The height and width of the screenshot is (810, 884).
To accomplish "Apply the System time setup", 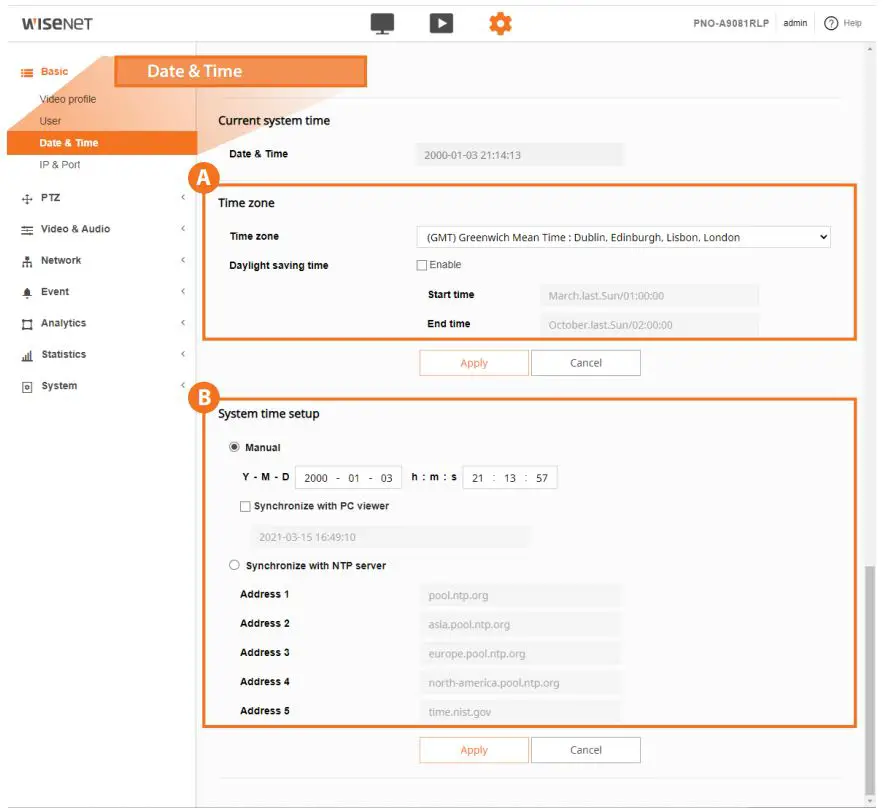I will (x=474, y=750).
